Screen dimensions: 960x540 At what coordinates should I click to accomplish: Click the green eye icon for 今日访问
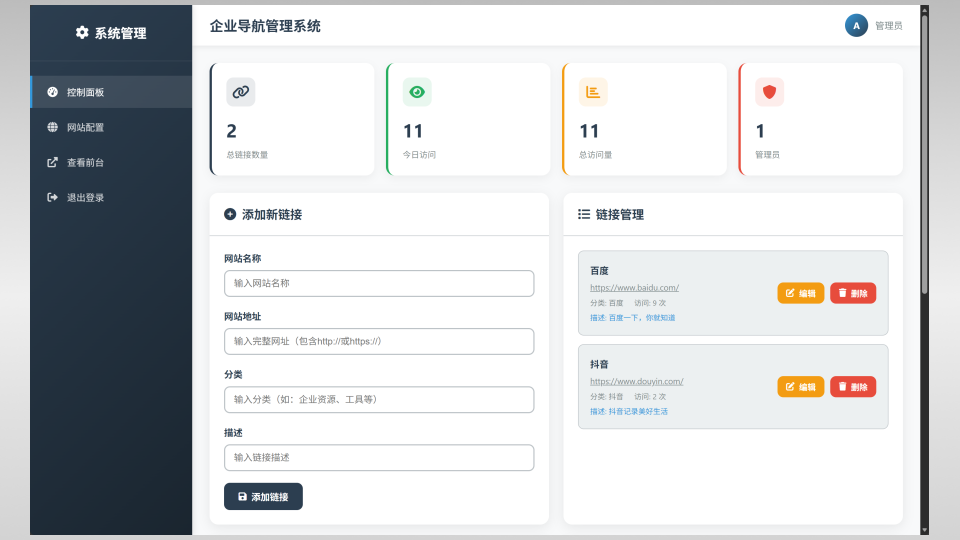pyautogui.click(x=417, y=92)
